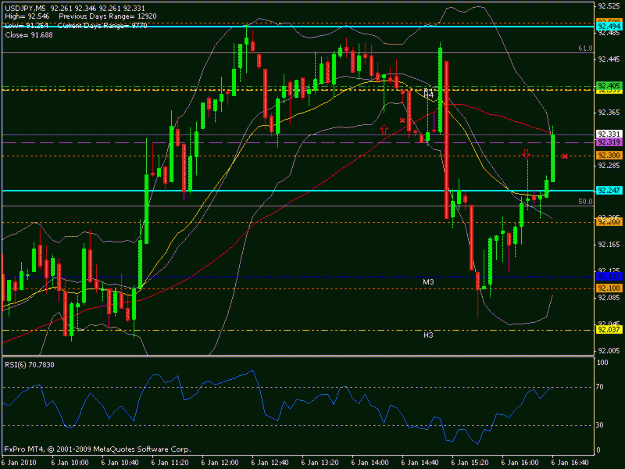
Task: Click the RSI 30 level scale label
Action: pyautogui.click(x=600, y=425)
